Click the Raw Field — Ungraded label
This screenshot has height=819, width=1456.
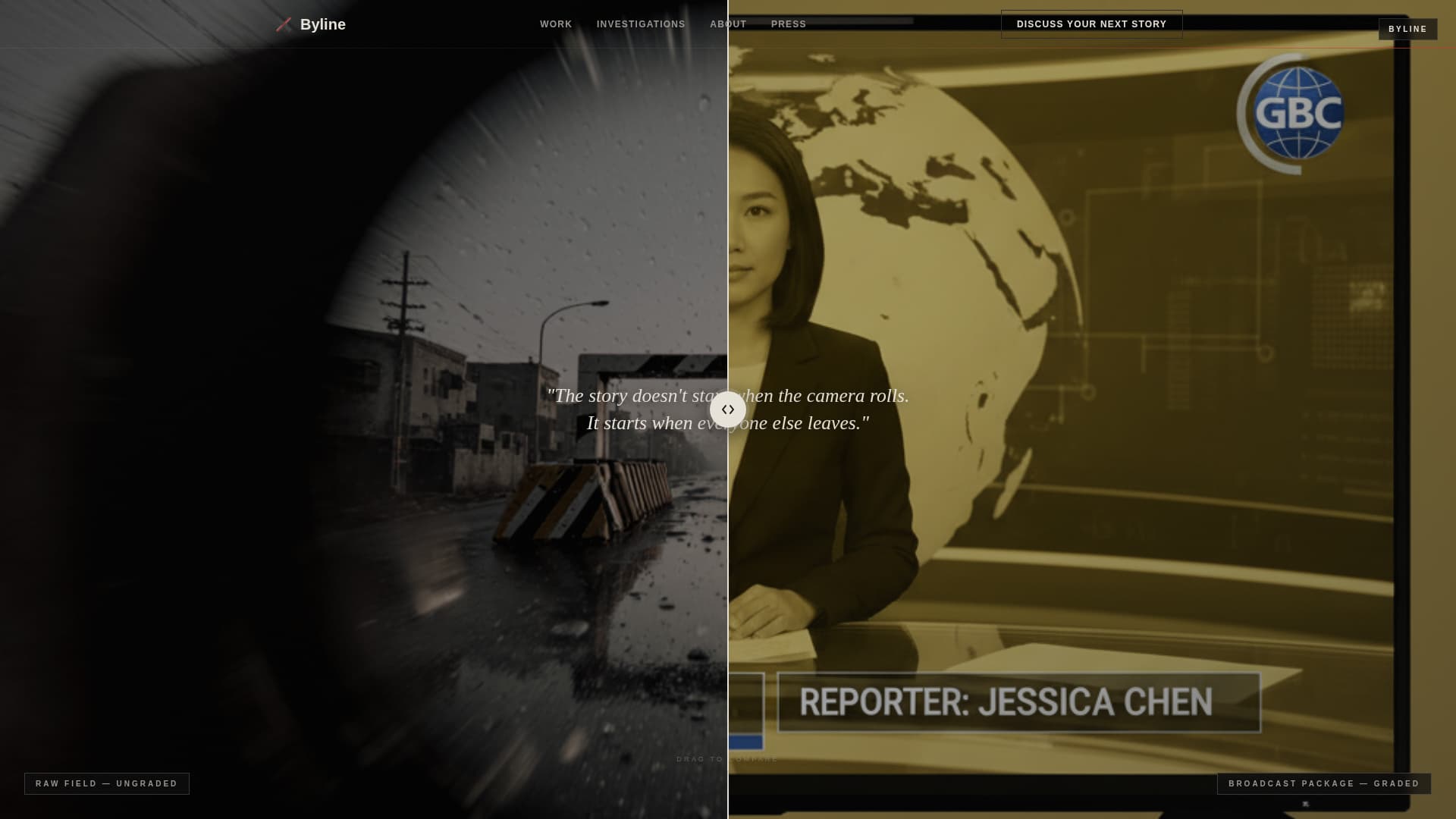pos(107,783)
